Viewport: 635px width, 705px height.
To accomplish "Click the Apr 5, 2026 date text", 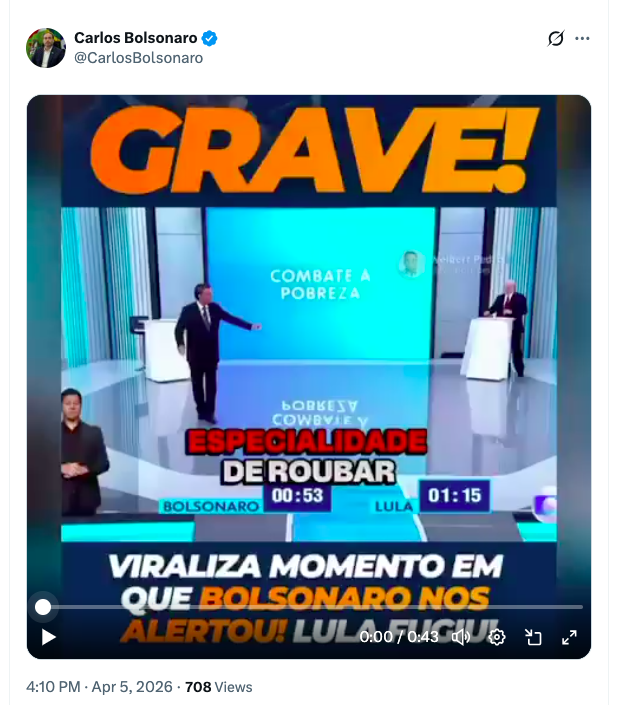I will point(132,687).
